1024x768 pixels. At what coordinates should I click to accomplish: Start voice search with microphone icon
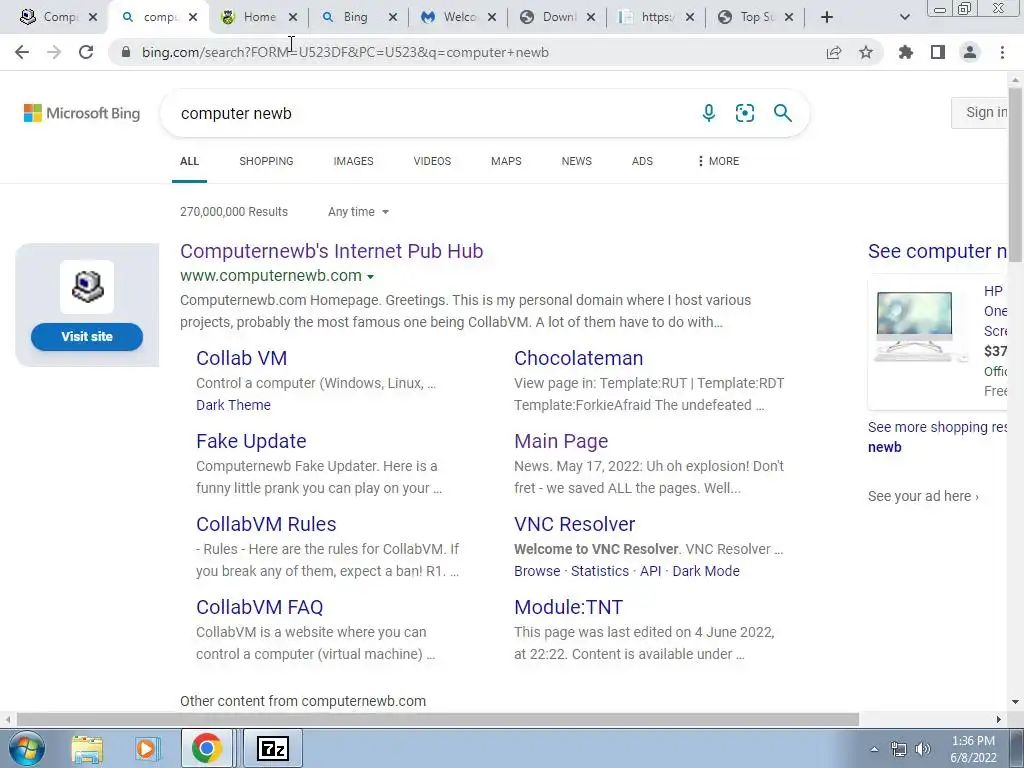[709, 113]
